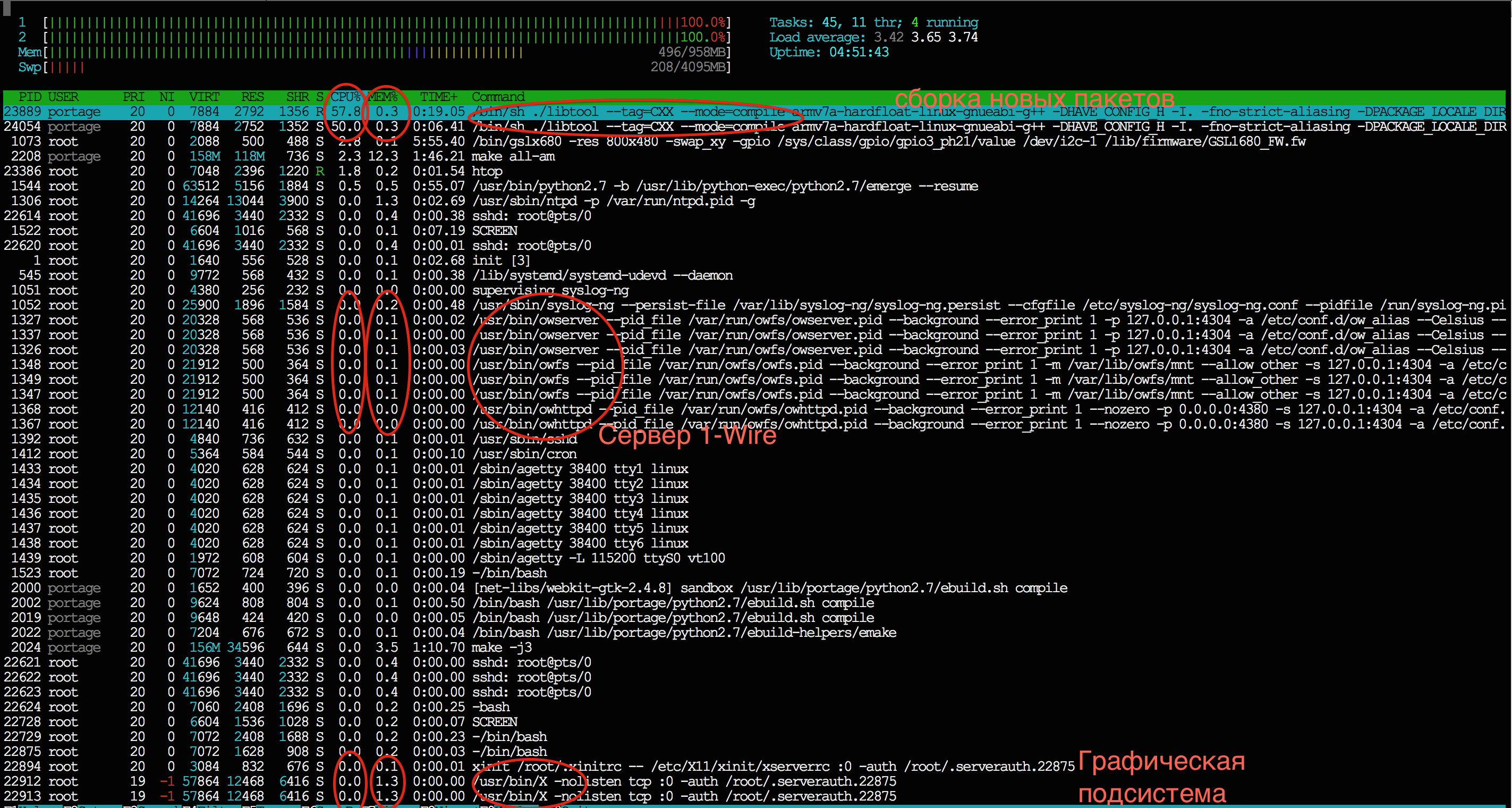Sort by the MEM% column header
1512x808 pixels.
point(383,97)
